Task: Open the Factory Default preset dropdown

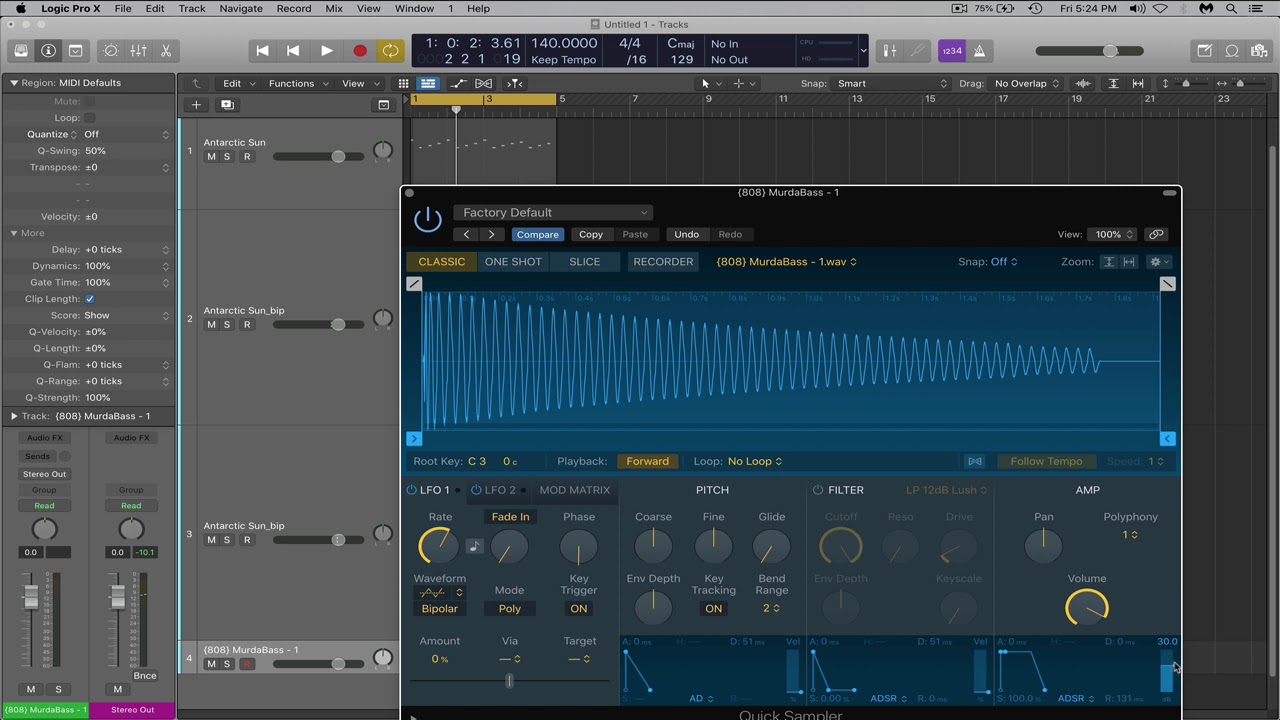Action: pyautogui.click(x=554, y=212)
